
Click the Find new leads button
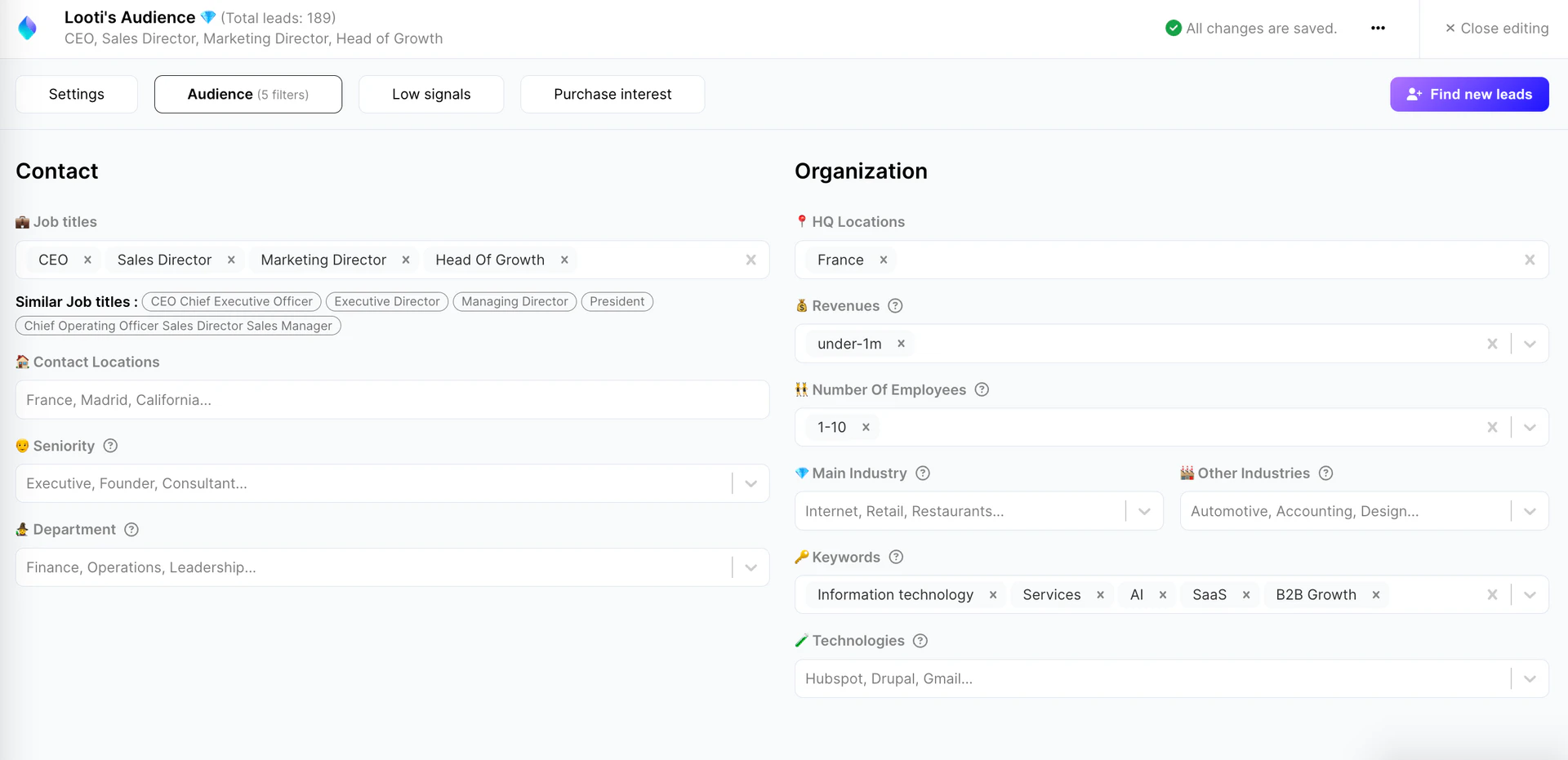(x=1468, y=94)
